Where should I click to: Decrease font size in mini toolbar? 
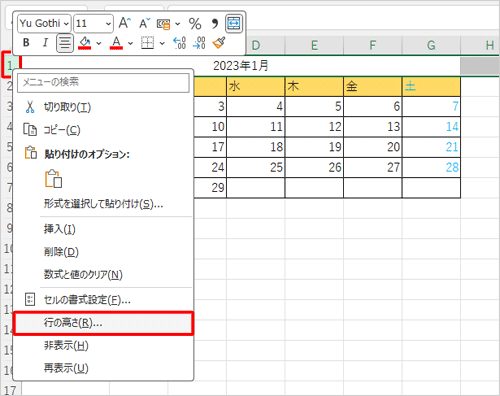(144, 23)
